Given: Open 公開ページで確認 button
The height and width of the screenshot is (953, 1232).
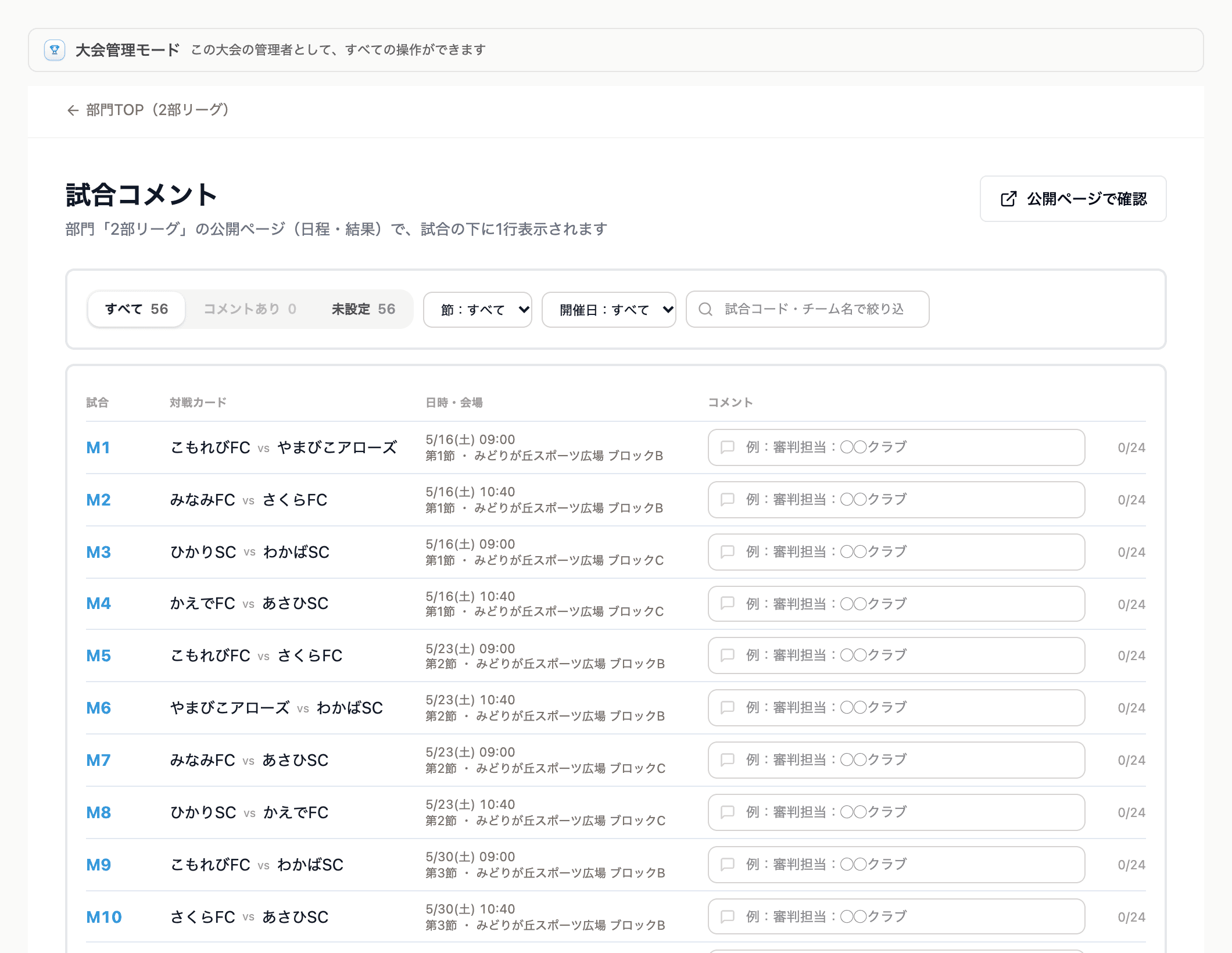Looking at the screenshot, I should (1073, 199).
